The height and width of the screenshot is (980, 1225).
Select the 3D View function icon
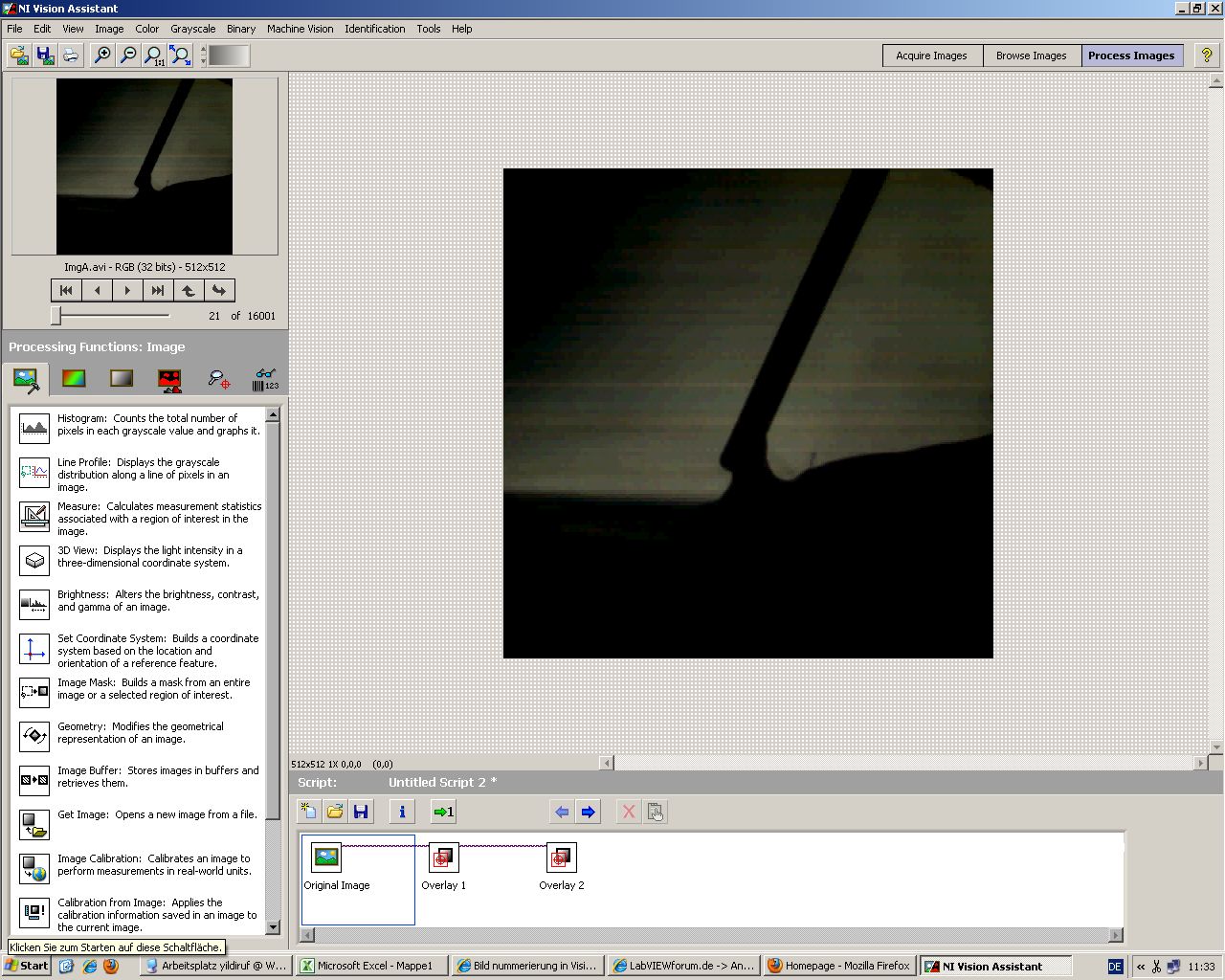pos(34,560)
